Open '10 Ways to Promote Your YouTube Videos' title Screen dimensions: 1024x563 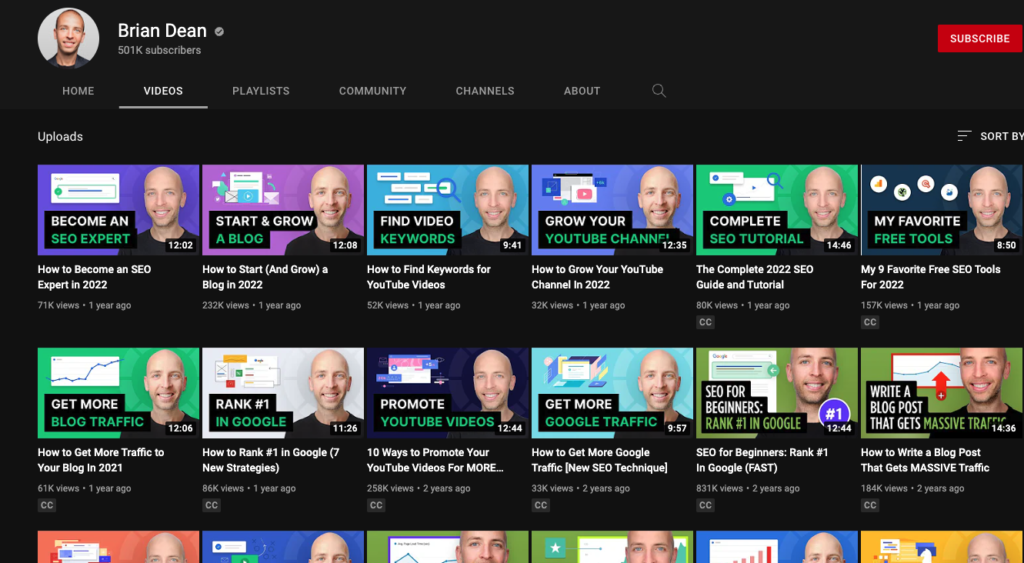(435, 460)
